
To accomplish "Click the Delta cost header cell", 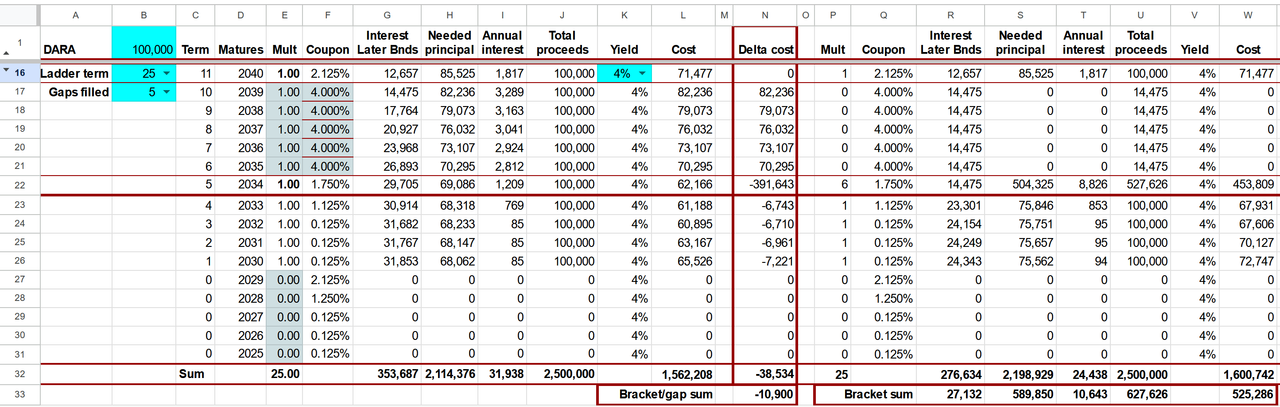I will [x=764, y=43].
